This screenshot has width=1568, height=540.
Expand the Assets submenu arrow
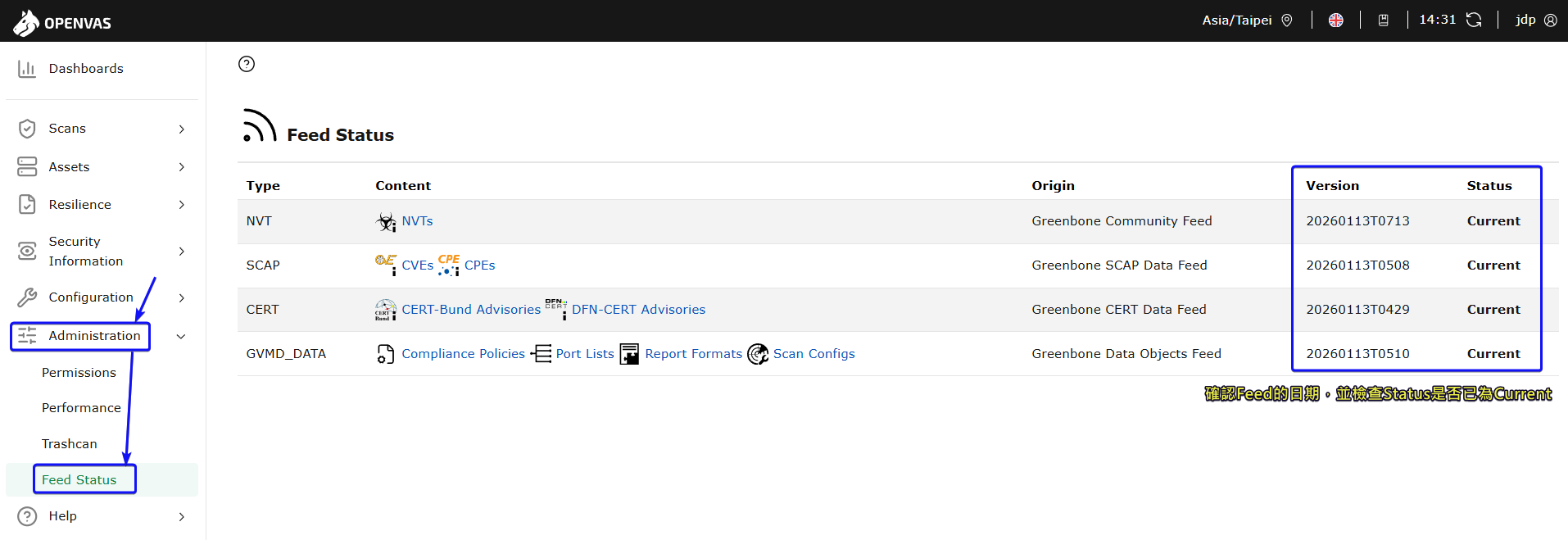pyautogui.click(x=181, y=167)
